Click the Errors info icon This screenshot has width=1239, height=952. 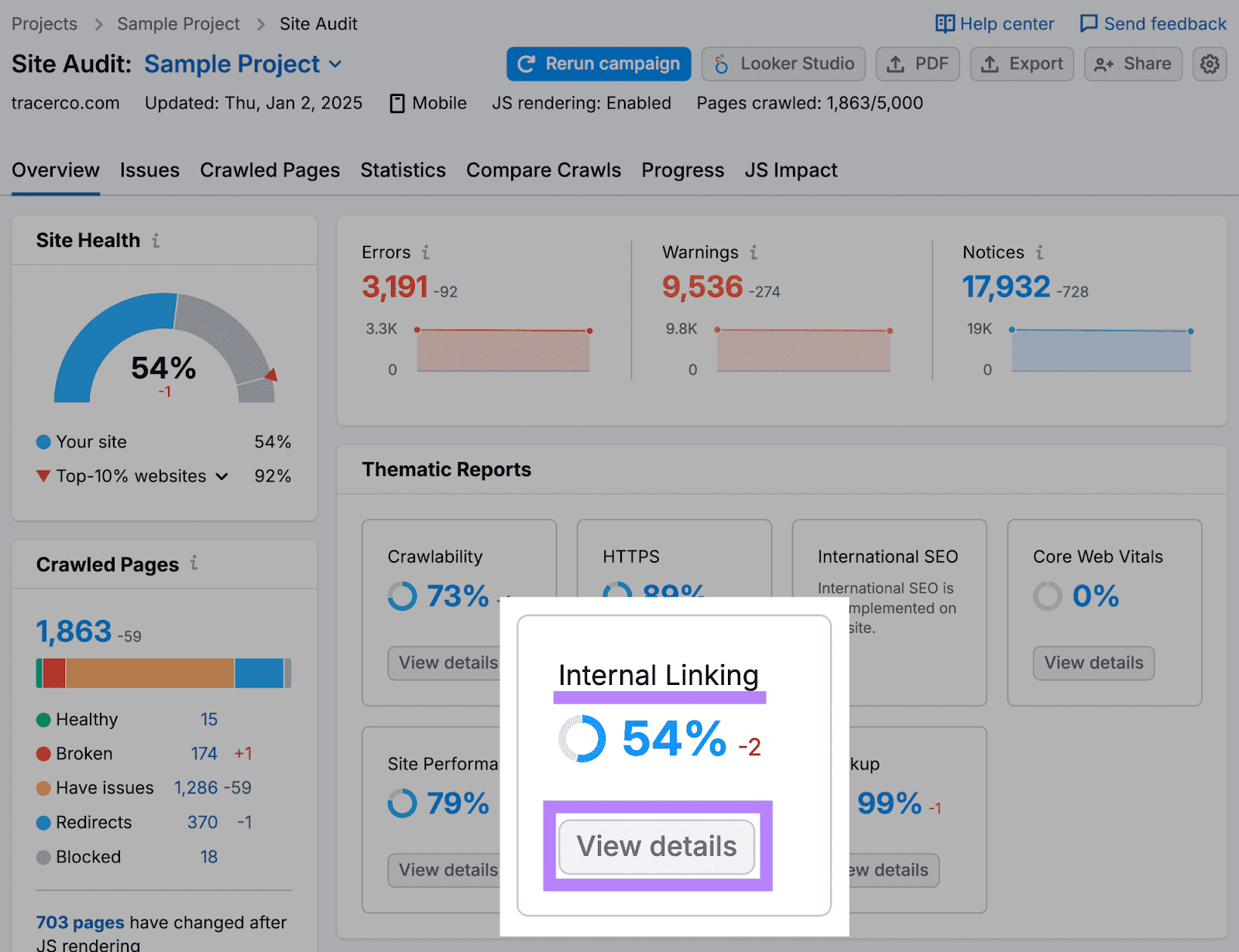coord(425,252)
